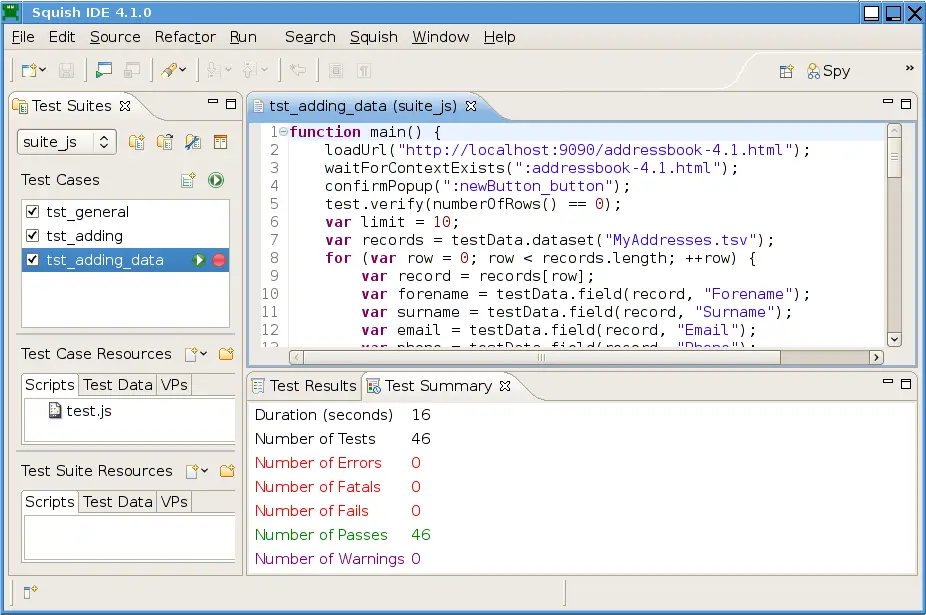
Task: Open the Run menu
Action: click(x=243, y=37)
